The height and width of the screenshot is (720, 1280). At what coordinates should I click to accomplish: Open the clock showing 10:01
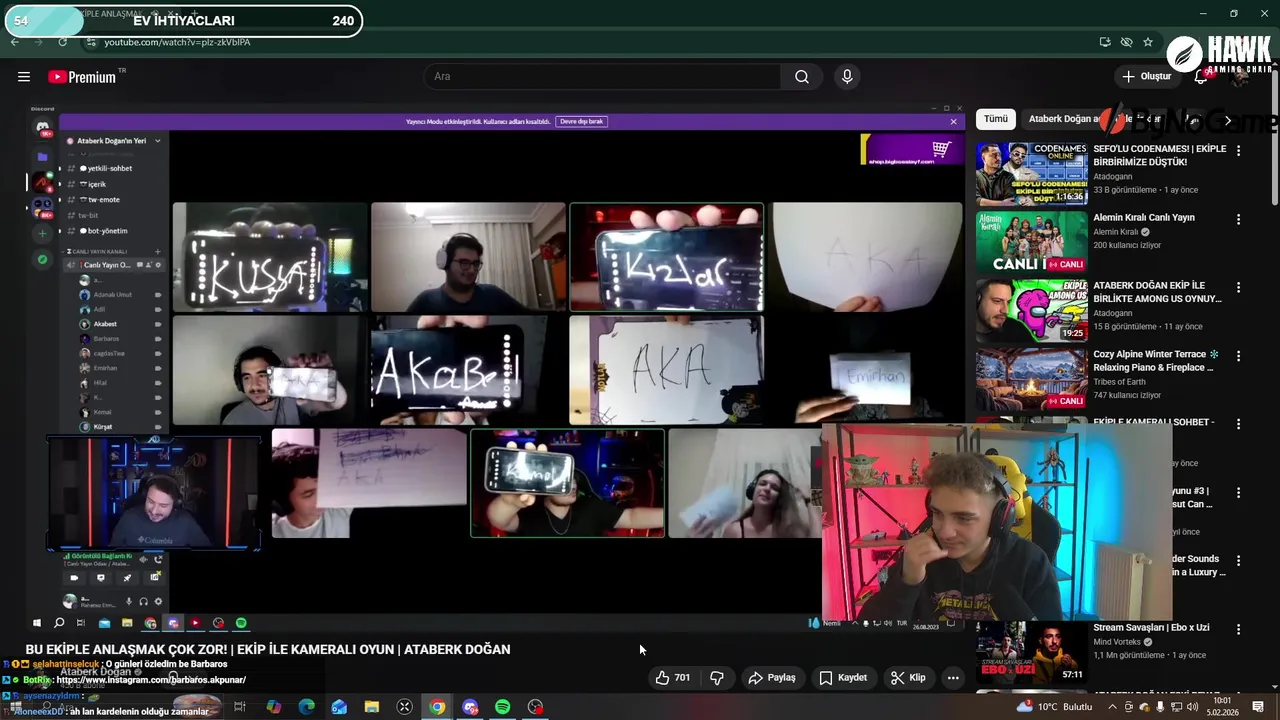click(1221, 706)
